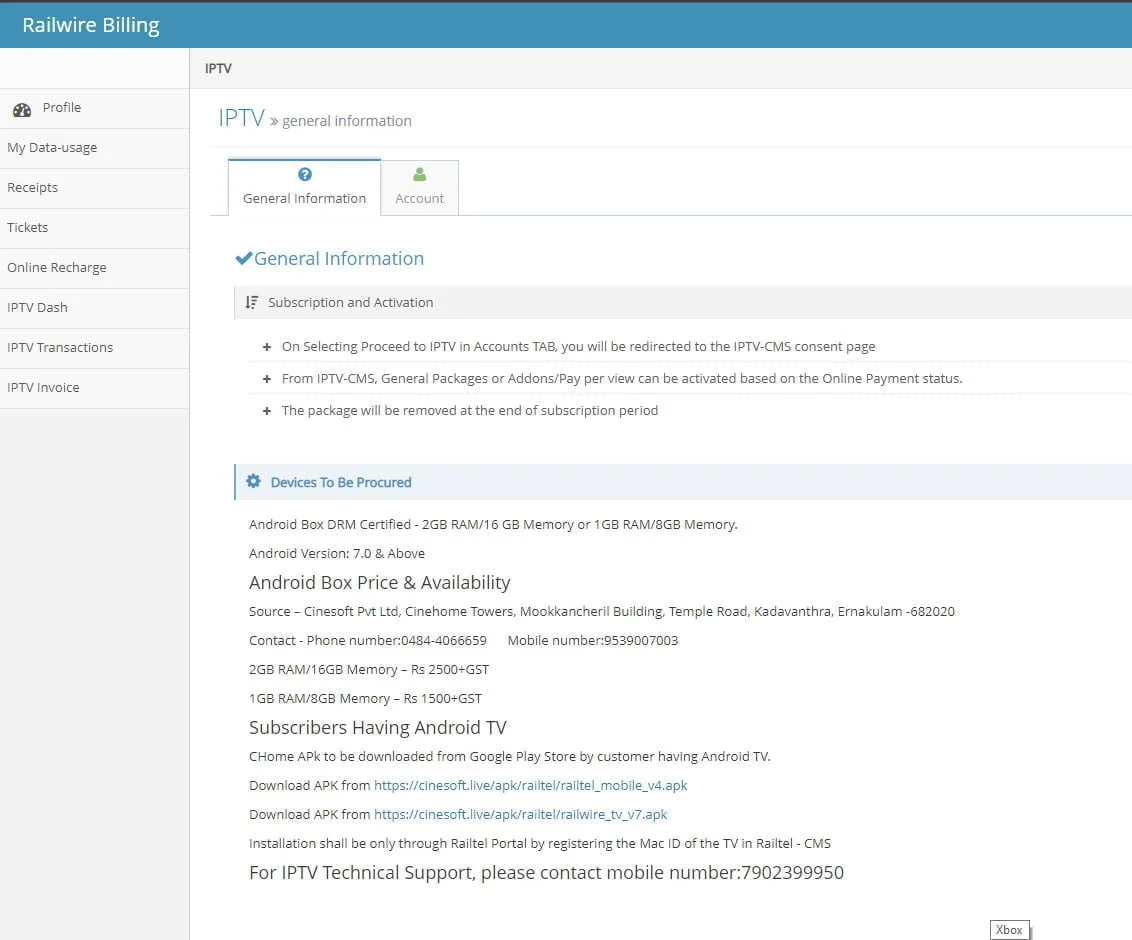Open the railtel_mobile_v4.apk download link
The image size is (1132, 940).
[531, 785]
